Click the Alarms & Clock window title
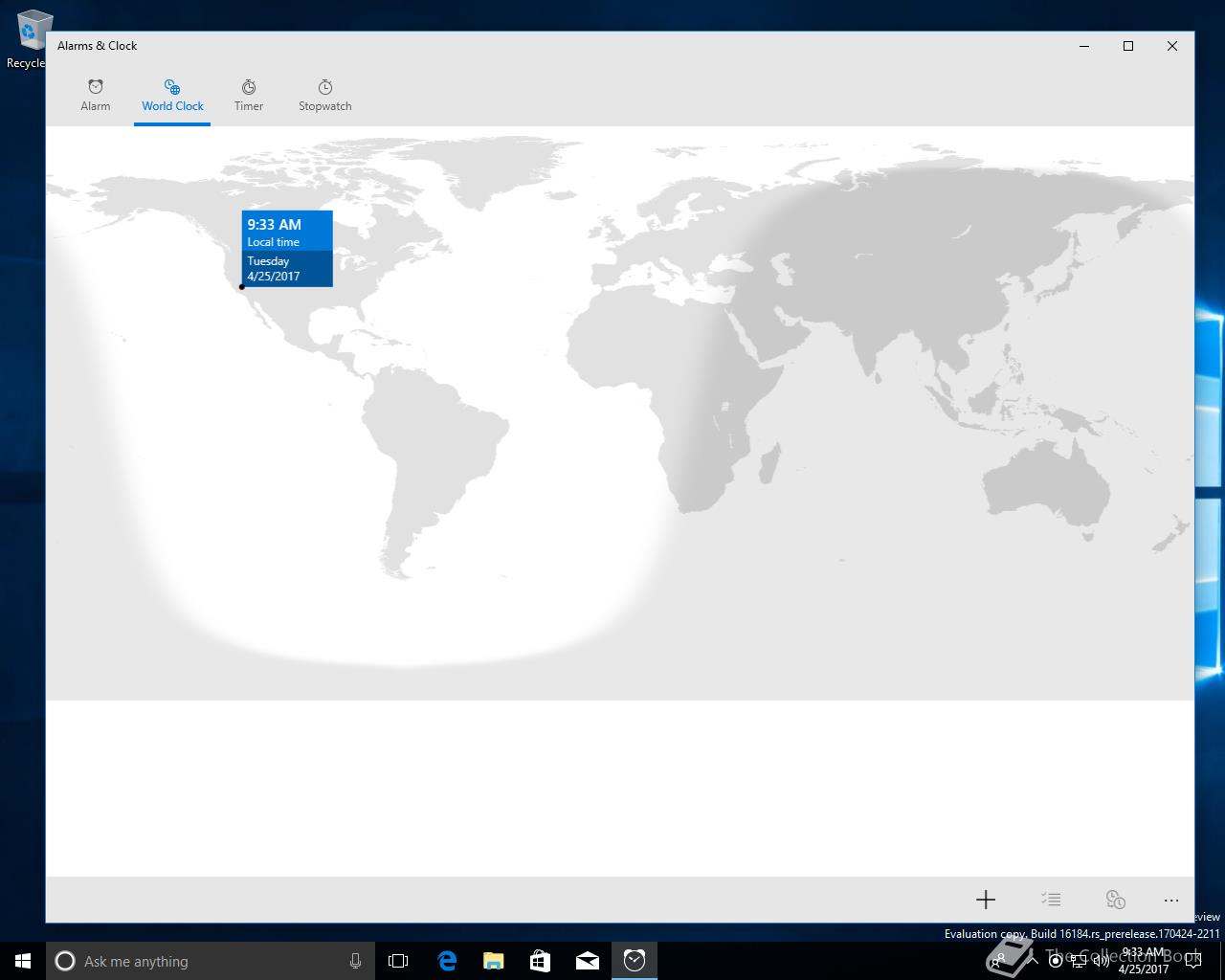 pos(98,46)
